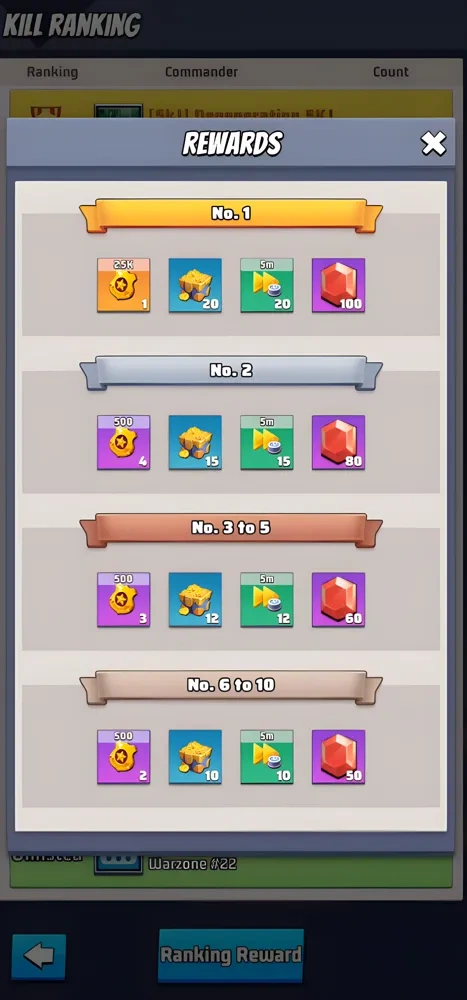The width and height of the screenshot is (467, 1000).
Task: Tap the 25K badge reward in No. 1
Action: 124,285
